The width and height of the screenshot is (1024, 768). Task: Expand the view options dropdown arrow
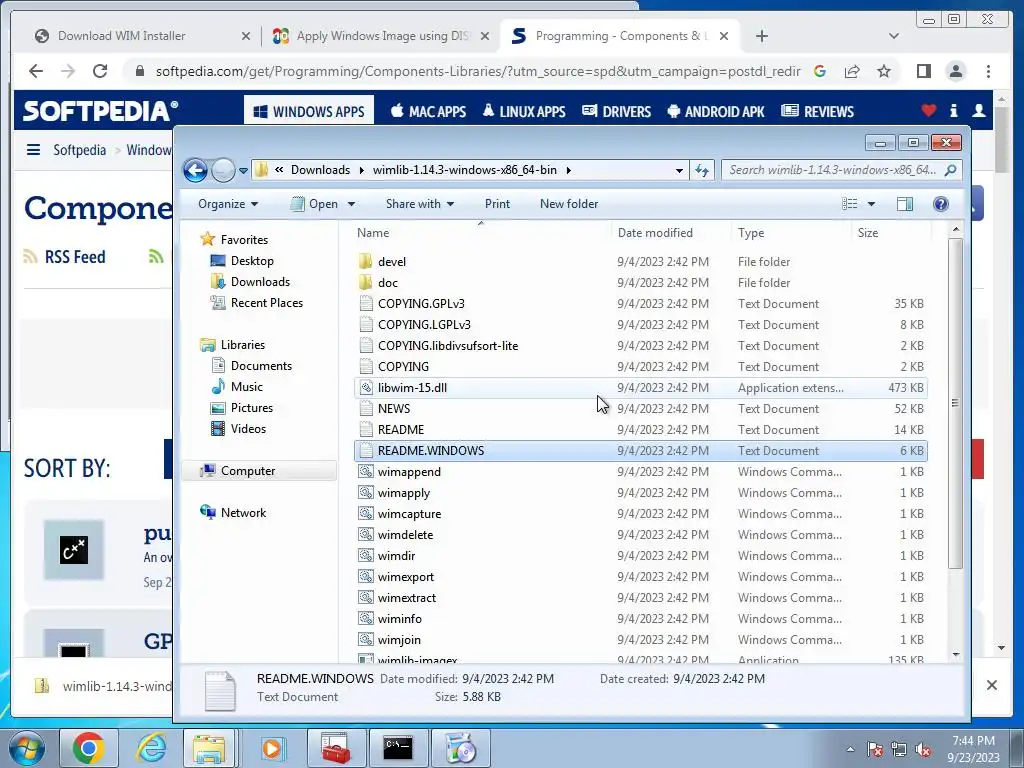coord(871,204)
